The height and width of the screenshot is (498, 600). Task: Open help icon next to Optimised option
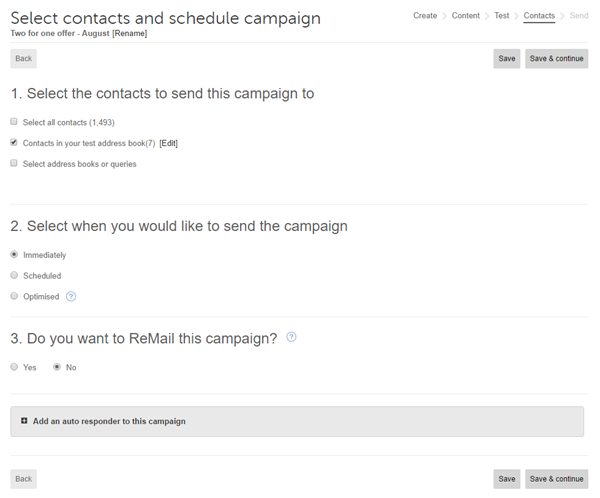[x=71, y=297]
